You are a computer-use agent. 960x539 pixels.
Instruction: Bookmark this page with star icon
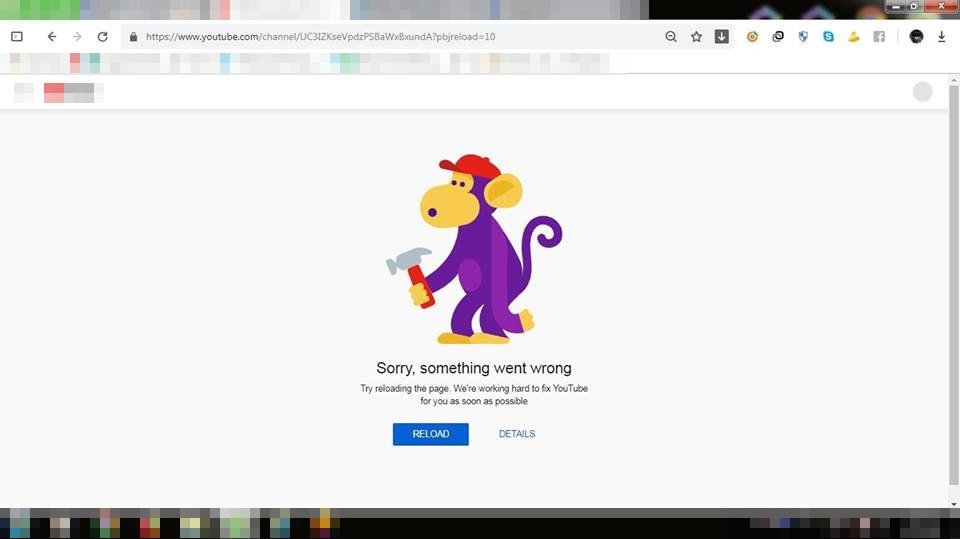tap(696, 37)
